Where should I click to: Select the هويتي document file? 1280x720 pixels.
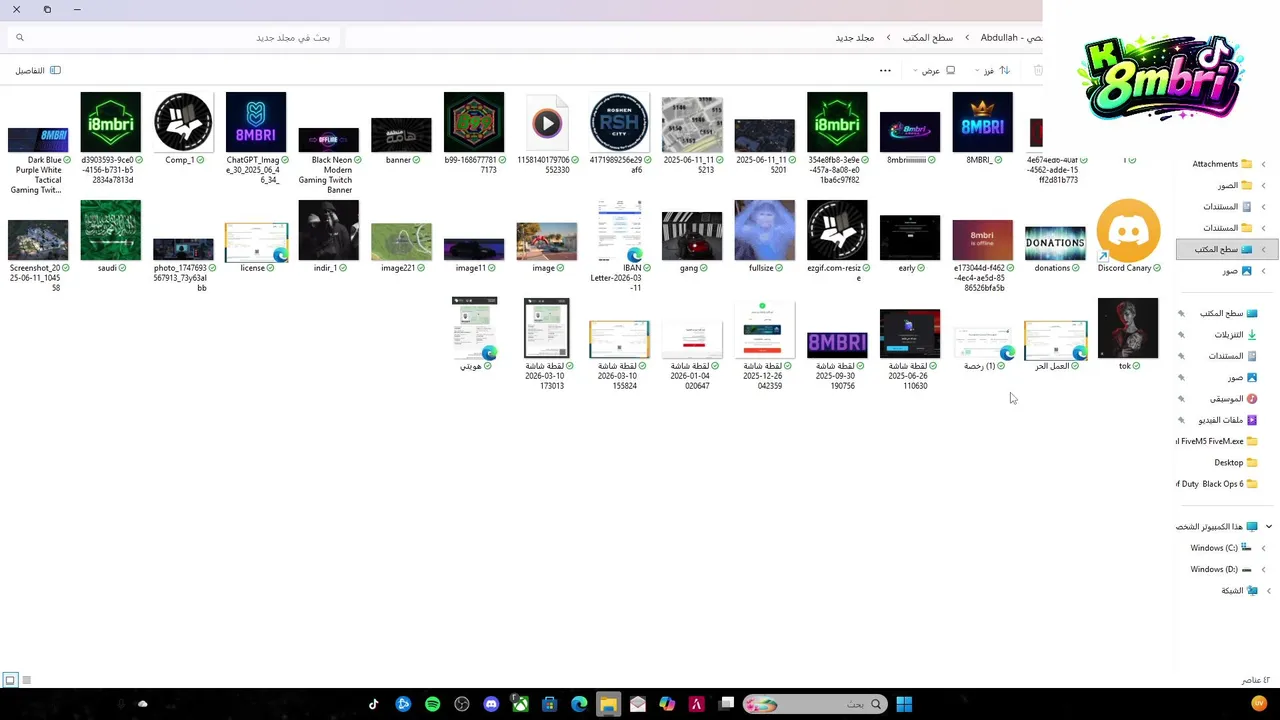click(x=474, y=335)
